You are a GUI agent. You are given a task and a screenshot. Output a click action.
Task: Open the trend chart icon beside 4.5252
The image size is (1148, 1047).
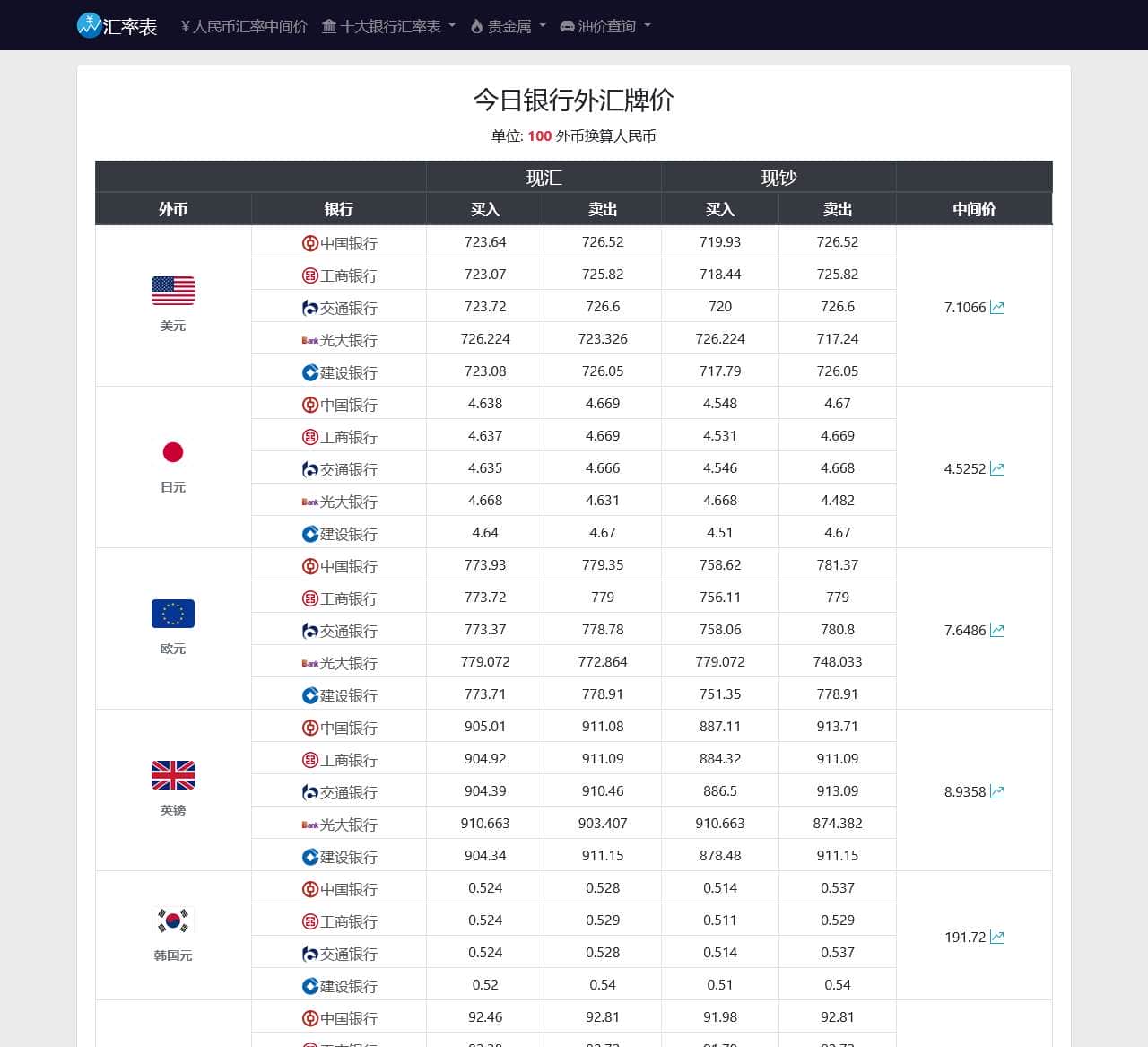[997, 468]
